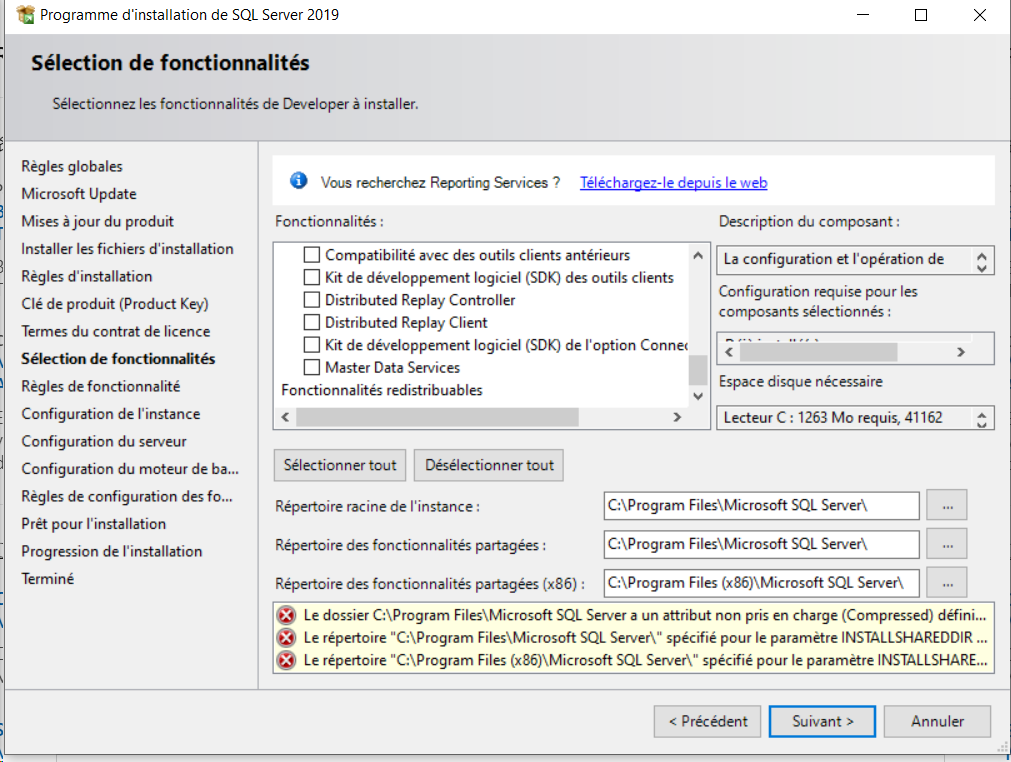Select the Terminé step

pyautogui.click(x=48, y=579)
